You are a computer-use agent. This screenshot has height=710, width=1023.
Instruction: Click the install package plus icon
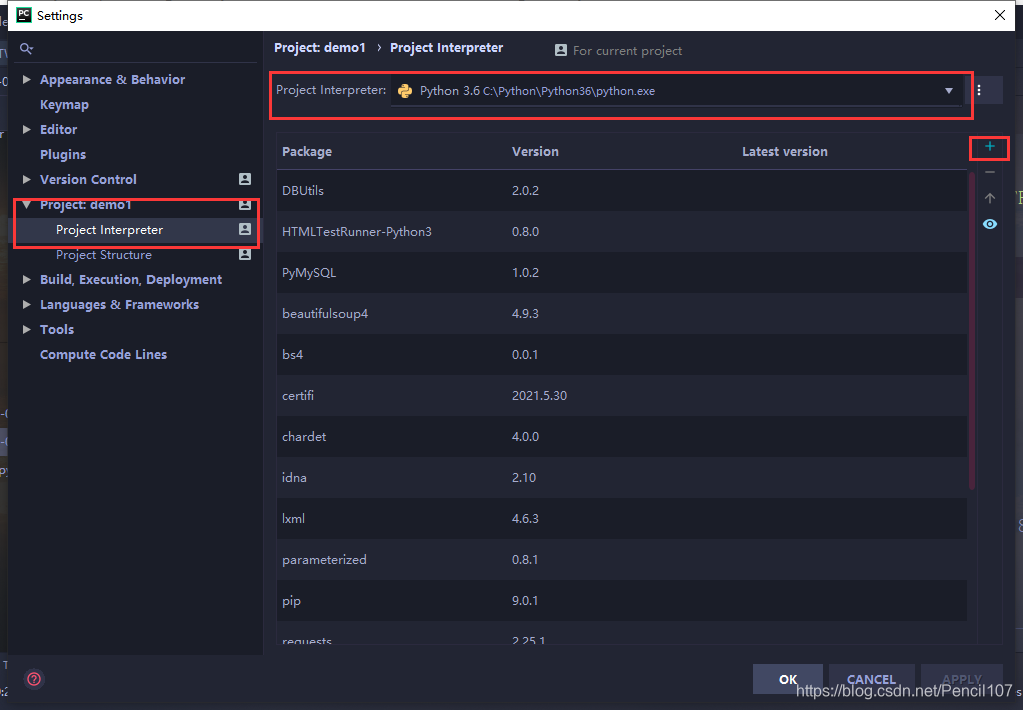990,146
